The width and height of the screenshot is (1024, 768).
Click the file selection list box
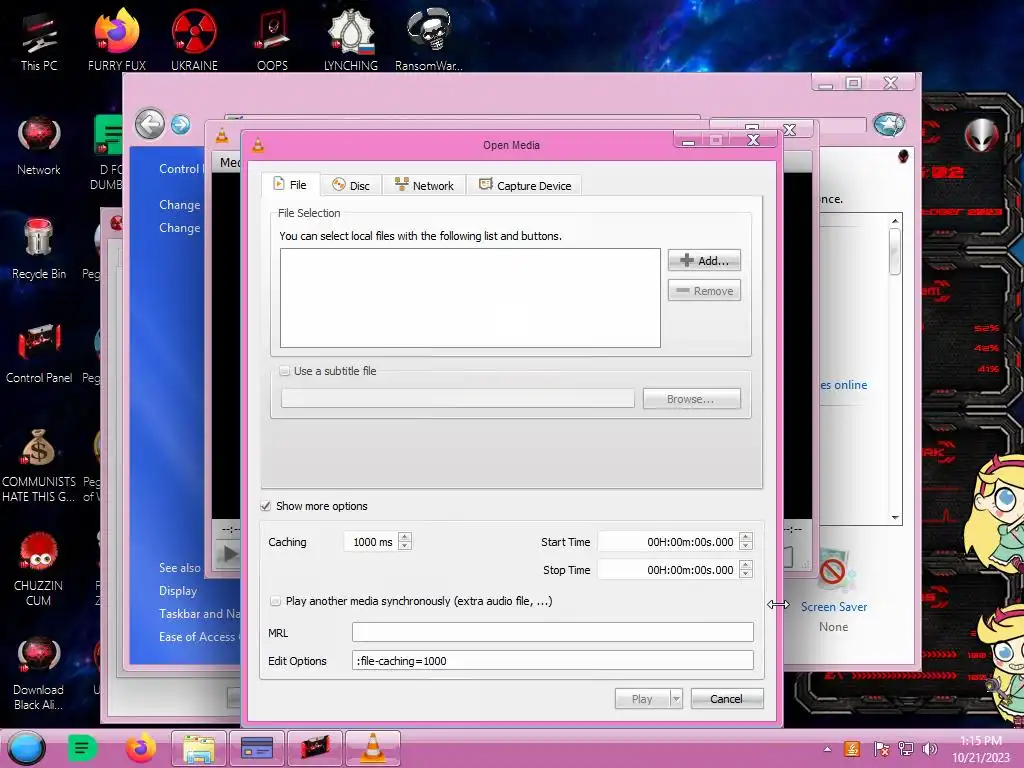point(470,298)
